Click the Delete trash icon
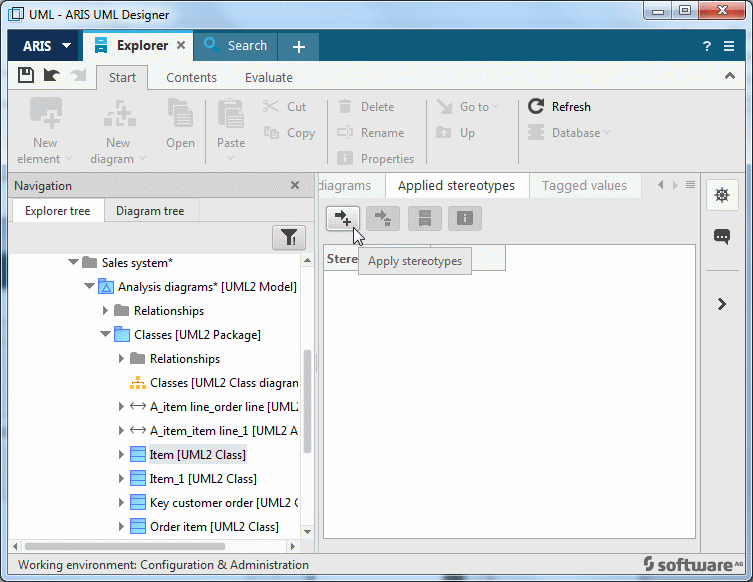 [x=345, y=106]
